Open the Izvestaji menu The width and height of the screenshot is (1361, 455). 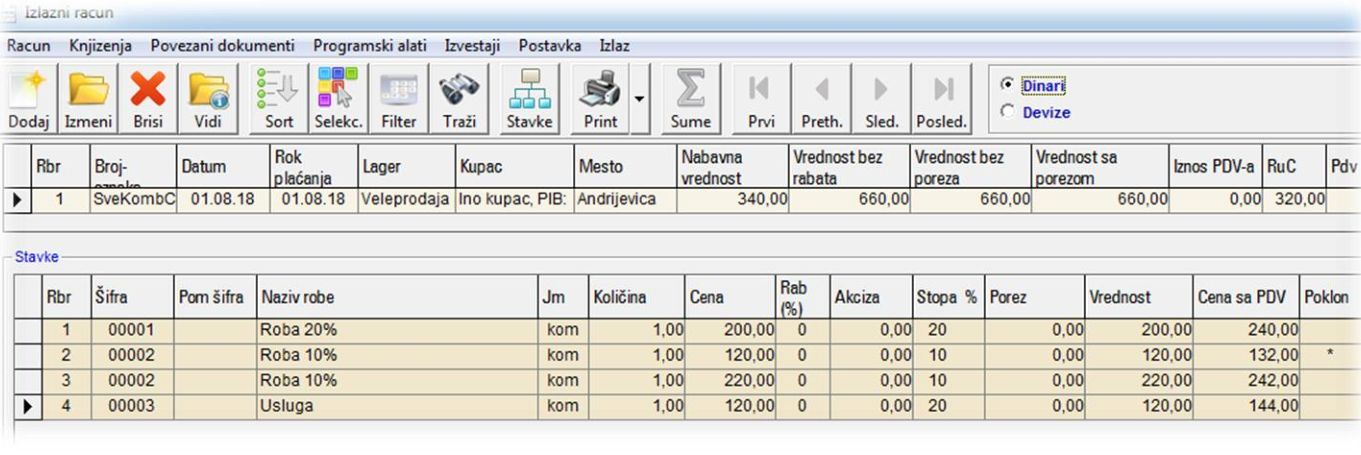pos(472,46)
